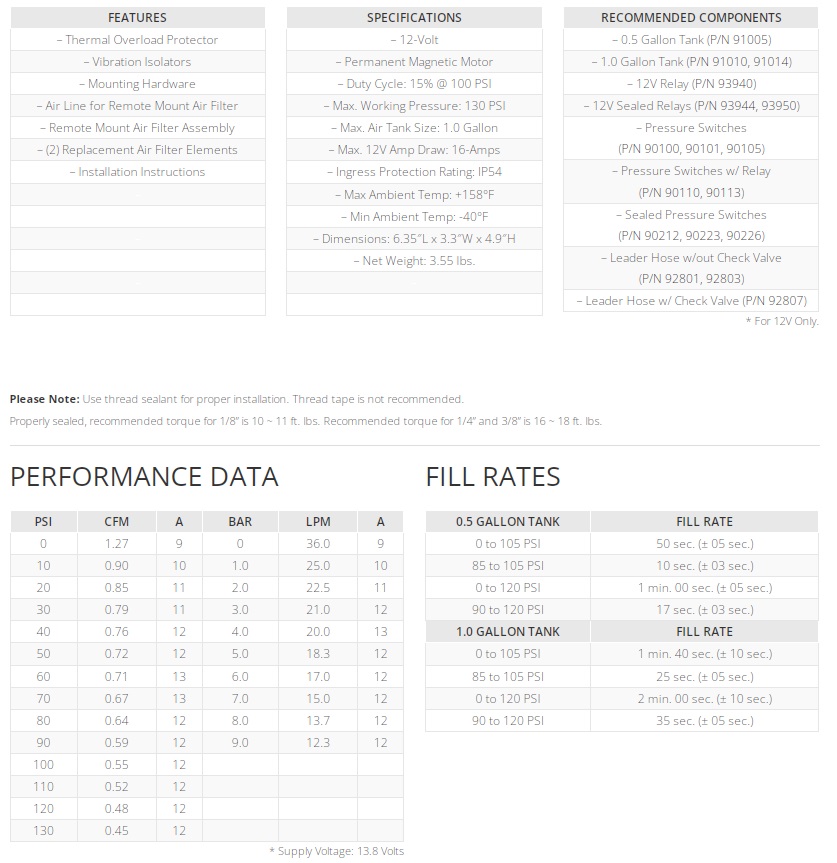Click the FILL RATES heading
This screenshot has width=837, height=863.
(492, 477)
